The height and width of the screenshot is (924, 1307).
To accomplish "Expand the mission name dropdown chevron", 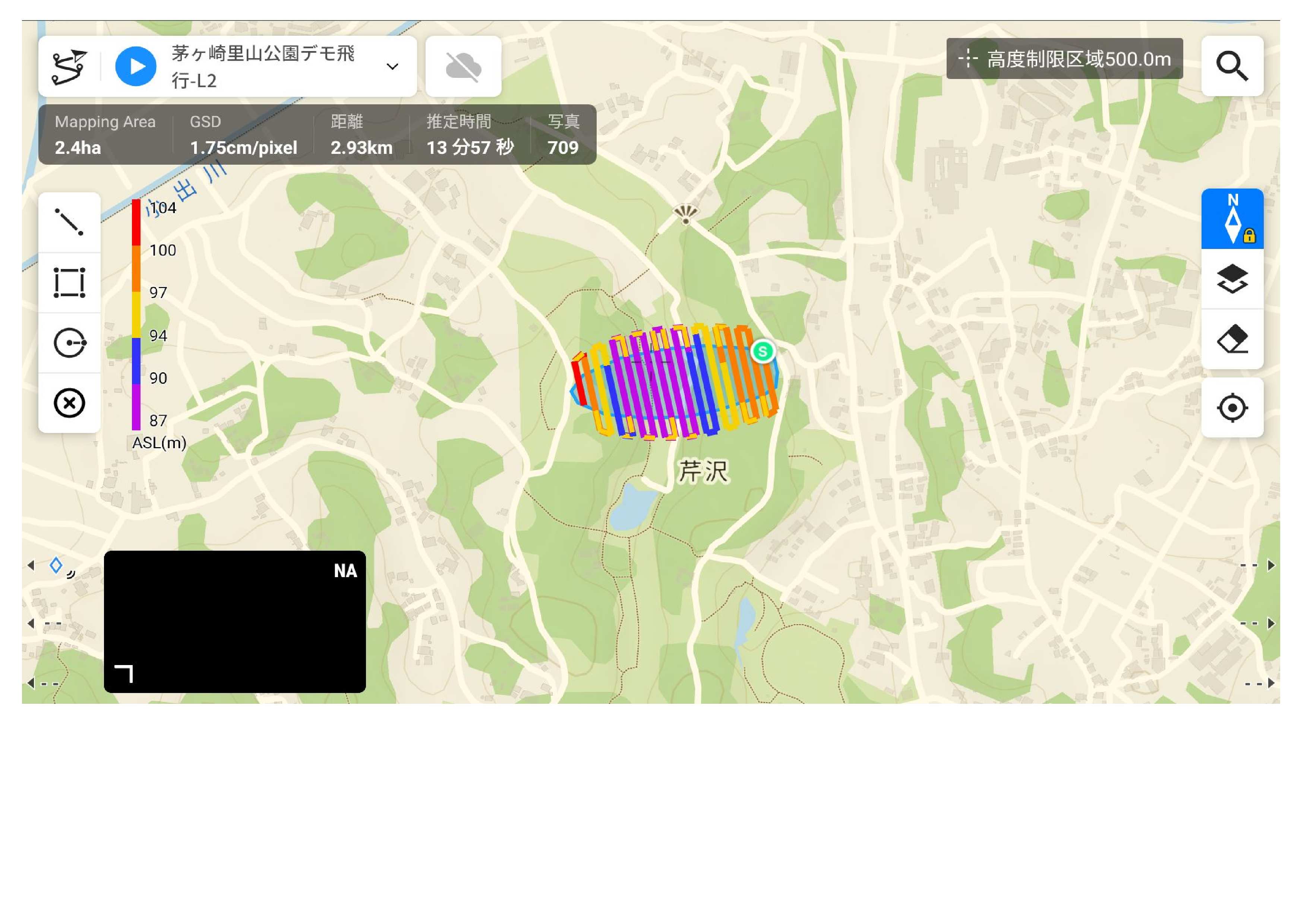I will coord(392,67).
